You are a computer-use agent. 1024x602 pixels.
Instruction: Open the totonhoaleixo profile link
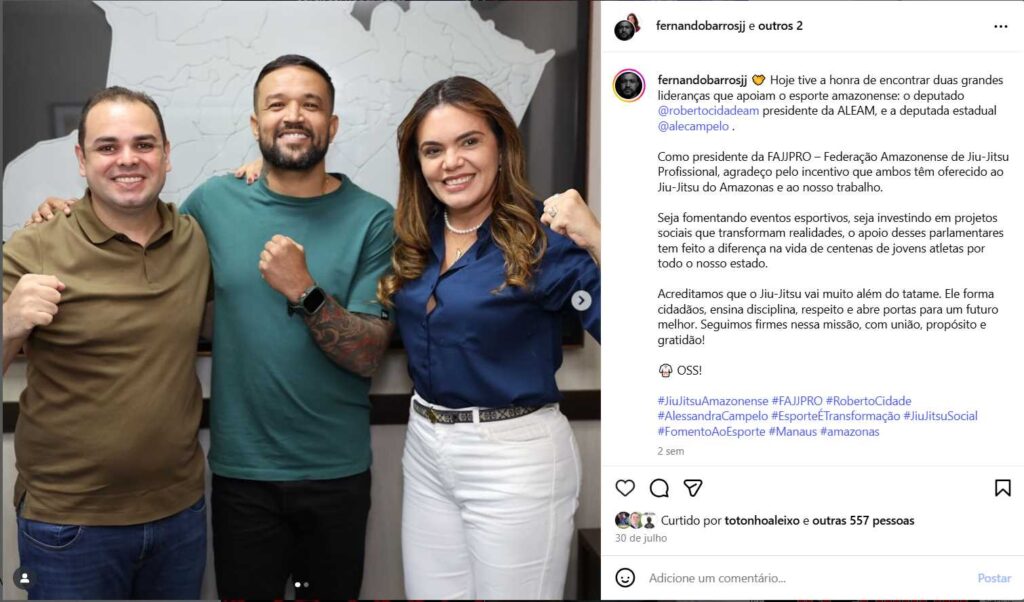click(x=761, y=520)
